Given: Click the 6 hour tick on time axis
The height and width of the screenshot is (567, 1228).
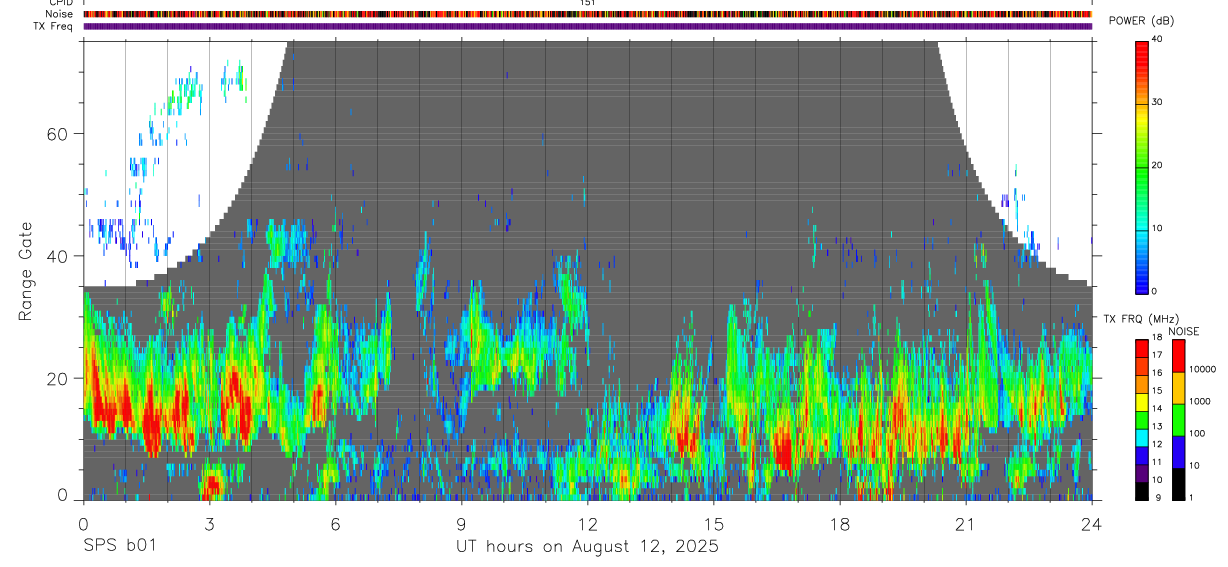Looking at the screenshot, I should tap(335, 524).
